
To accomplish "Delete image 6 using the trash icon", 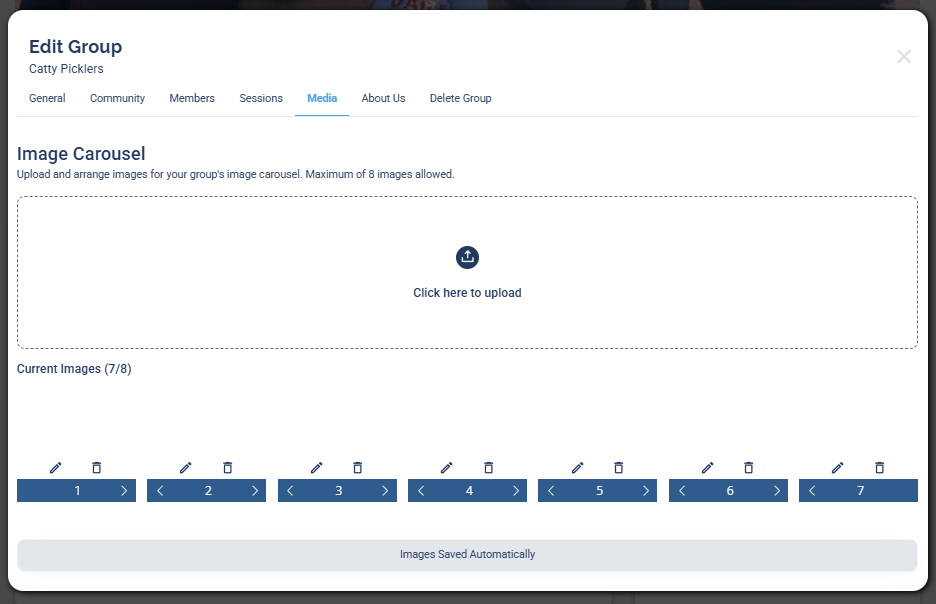I will (x=749, y=468).
